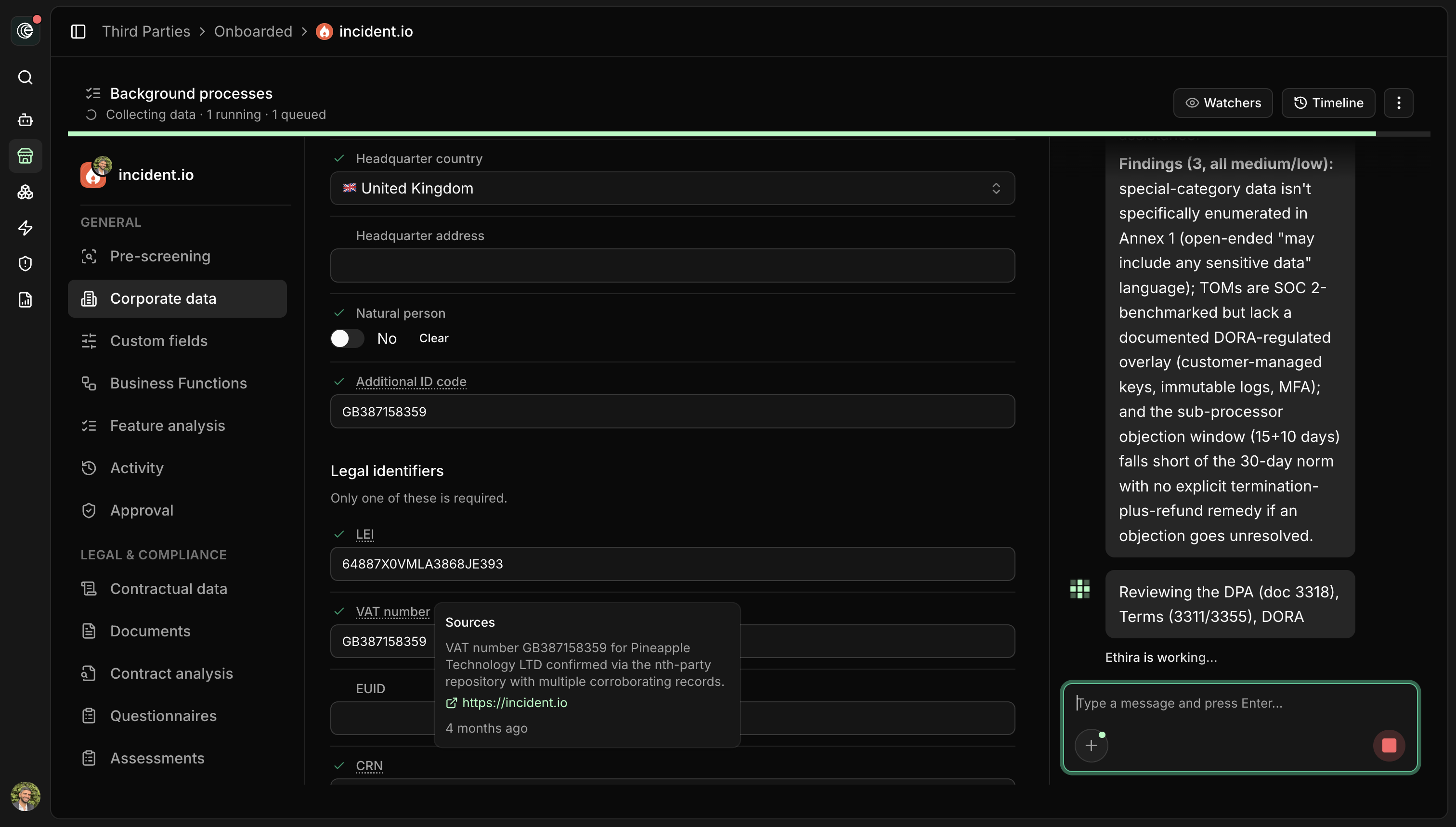Click the Ethira grid avatar icon
The image size is (1456, 827).
click(1079, 589)
